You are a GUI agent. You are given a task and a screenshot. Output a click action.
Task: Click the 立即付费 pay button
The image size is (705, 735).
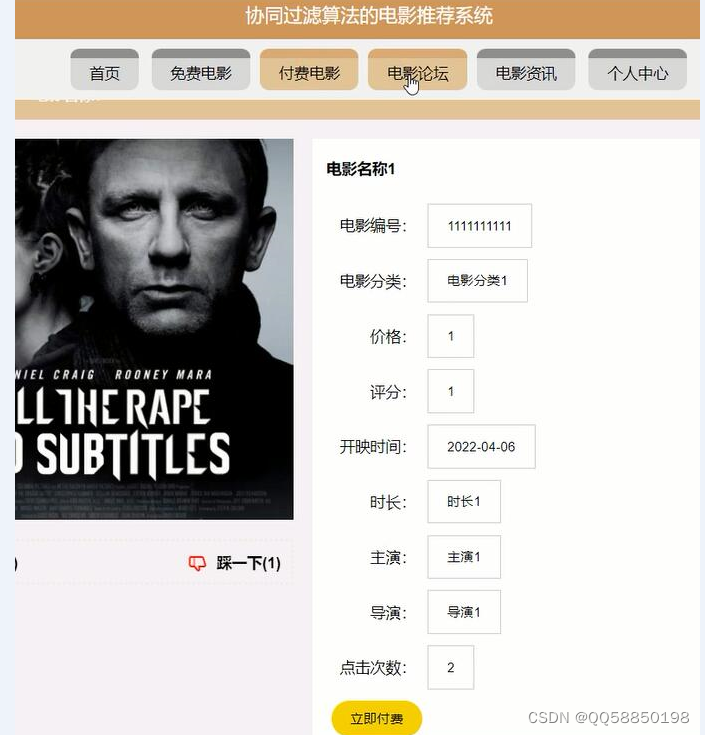(x=376, y=718)
